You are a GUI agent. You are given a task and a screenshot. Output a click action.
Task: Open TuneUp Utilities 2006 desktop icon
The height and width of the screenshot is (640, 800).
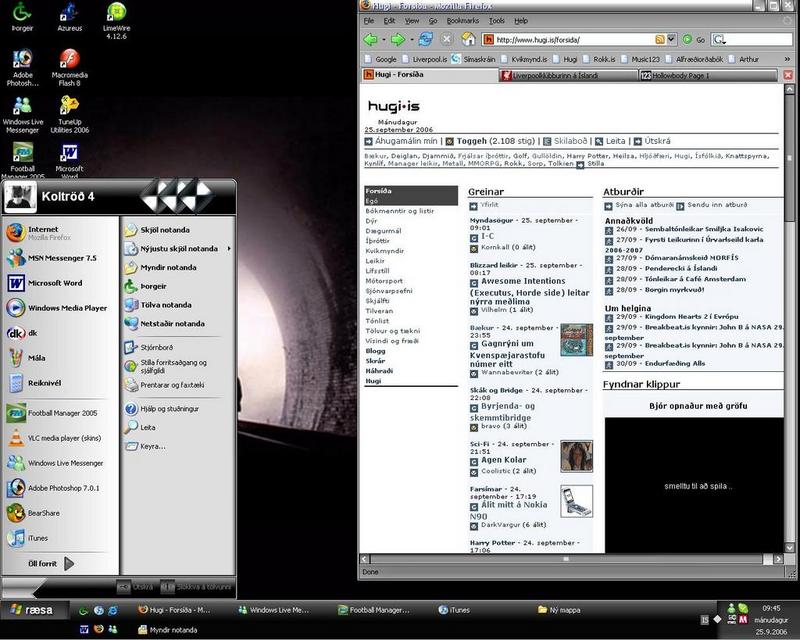point(69,115)
